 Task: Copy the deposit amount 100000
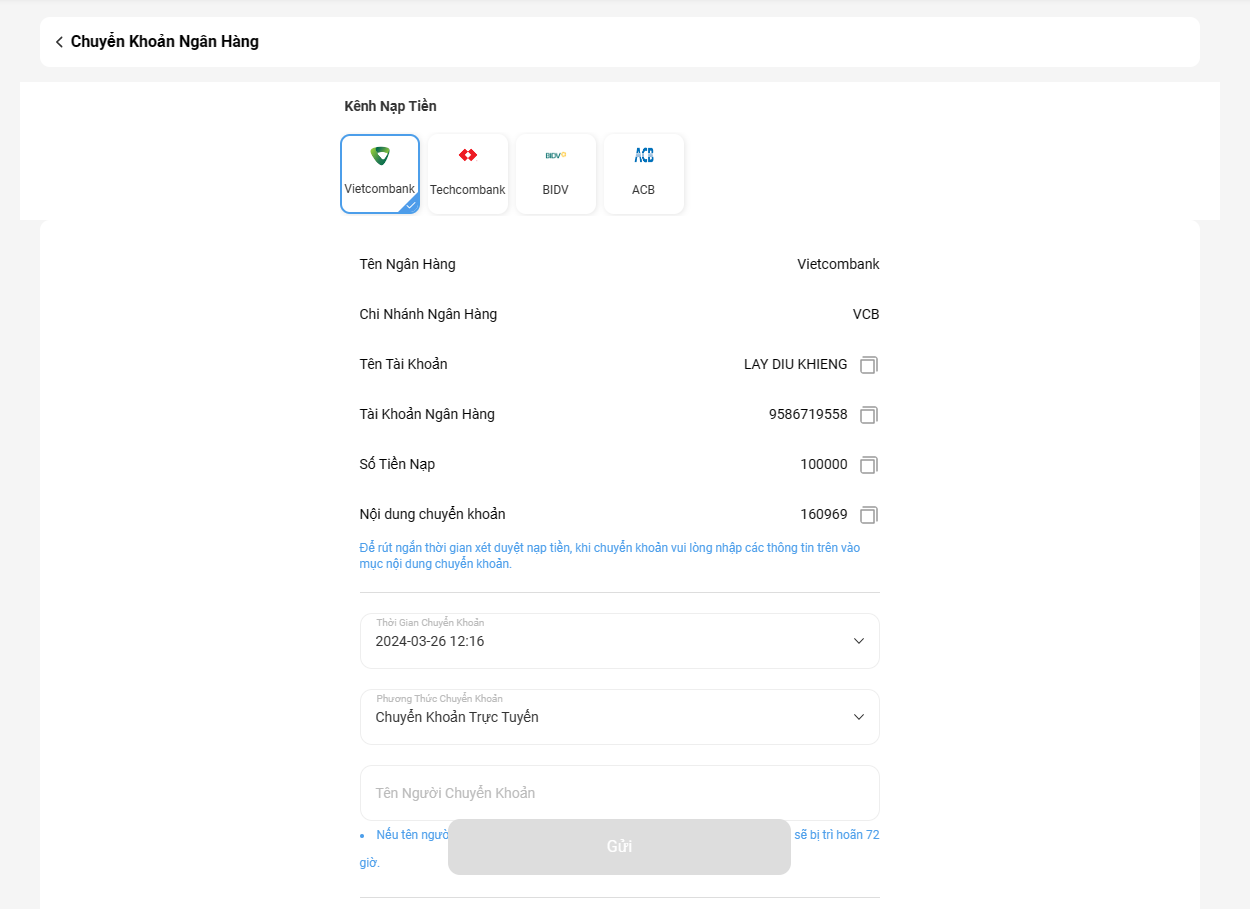tap(868, 465)
